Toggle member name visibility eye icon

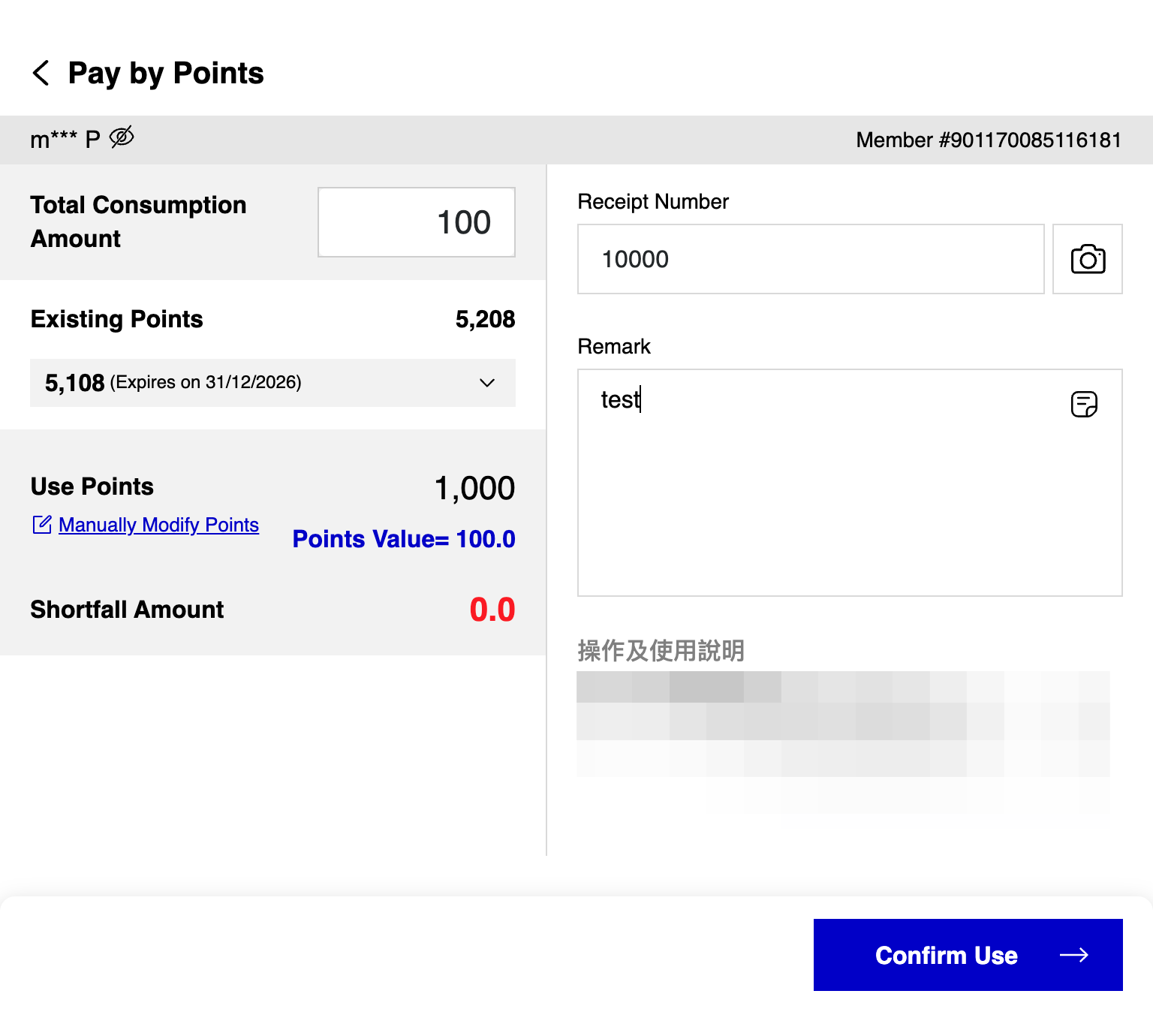(x=122, y=137)
